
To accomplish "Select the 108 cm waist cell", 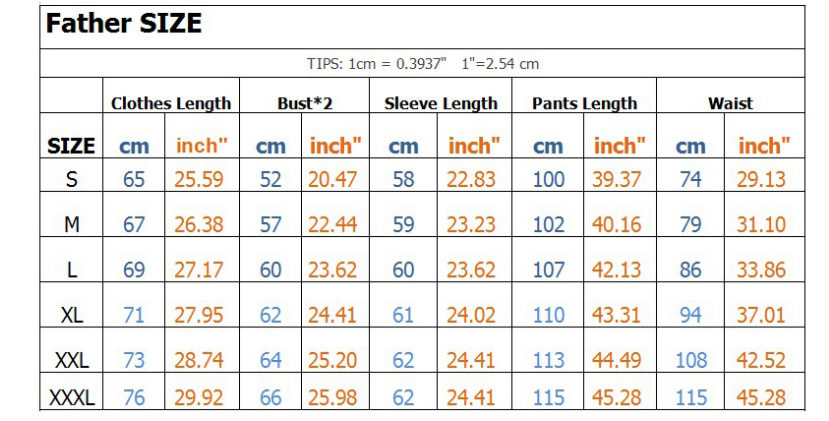I will [691, 360].
